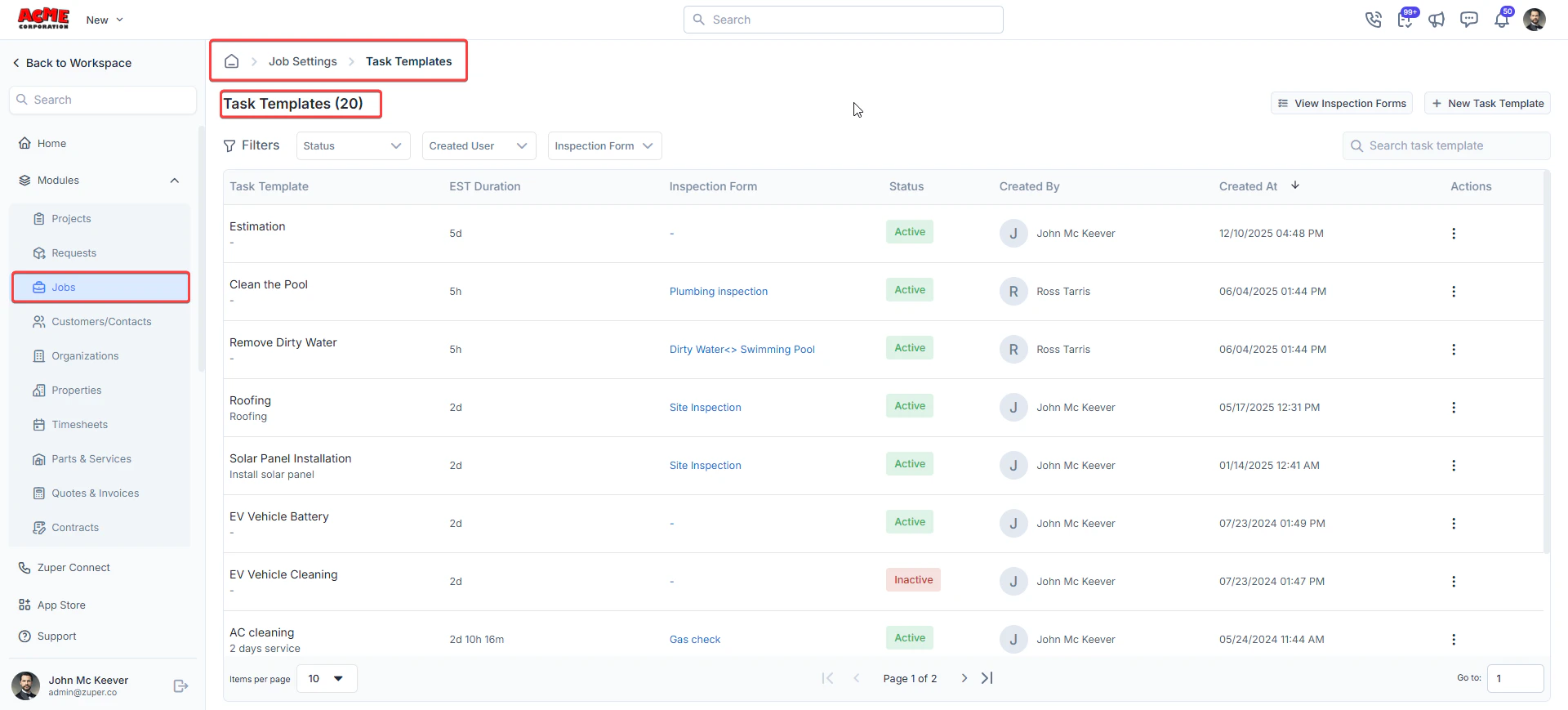Sort by Created At arrow icon
1568x710 pixels.
[1295, 185]
